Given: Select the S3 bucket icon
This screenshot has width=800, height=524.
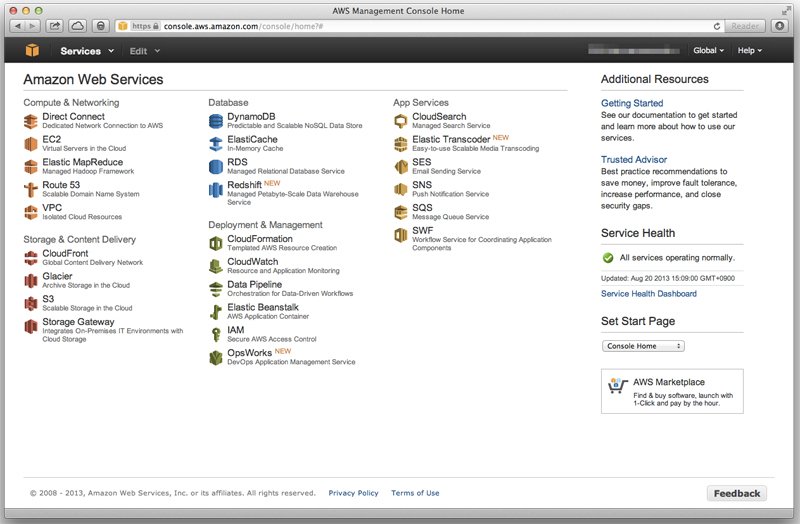Looking at the screenshot, I should pyautogui.click(x=31, y=304).
